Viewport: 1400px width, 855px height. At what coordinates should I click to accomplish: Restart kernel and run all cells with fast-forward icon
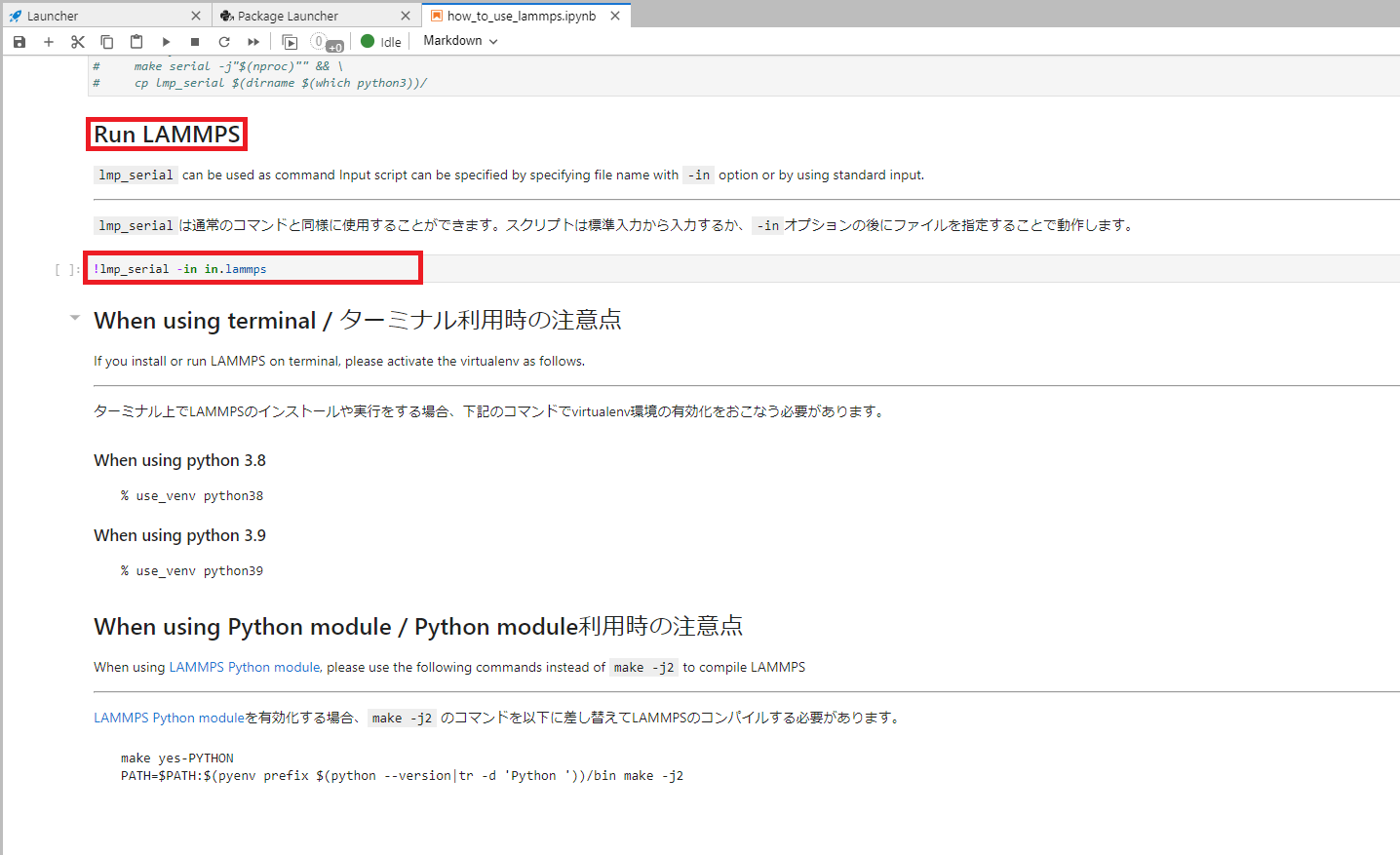(253, 42)
